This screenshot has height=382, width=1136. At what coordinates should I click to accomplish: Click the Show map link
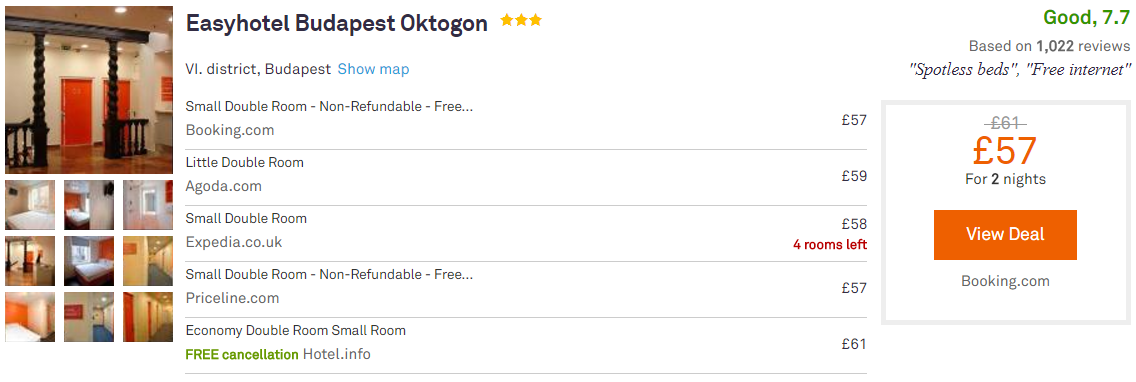pos(373,70)
